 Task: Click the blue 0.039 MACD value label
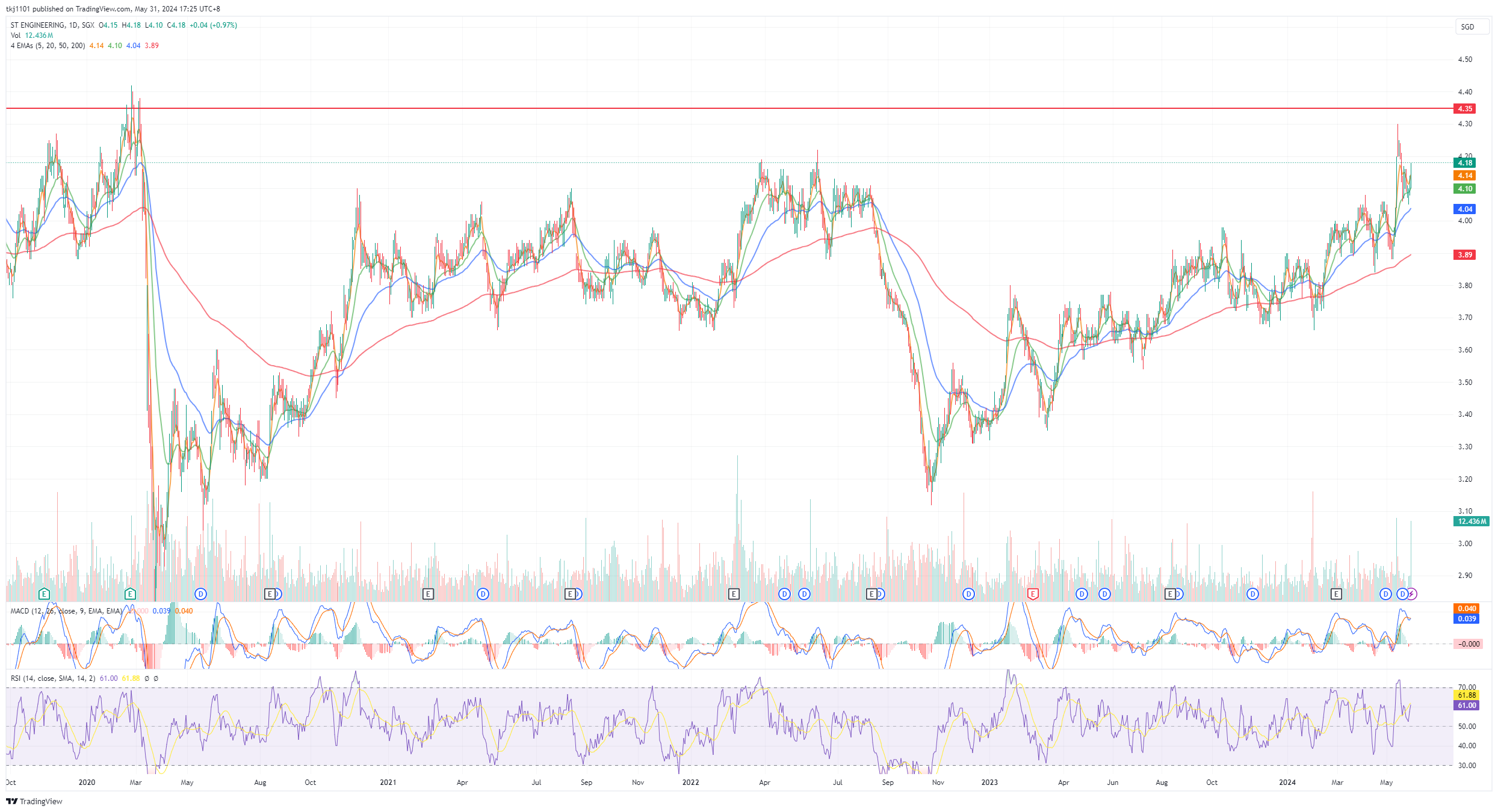1467,619
